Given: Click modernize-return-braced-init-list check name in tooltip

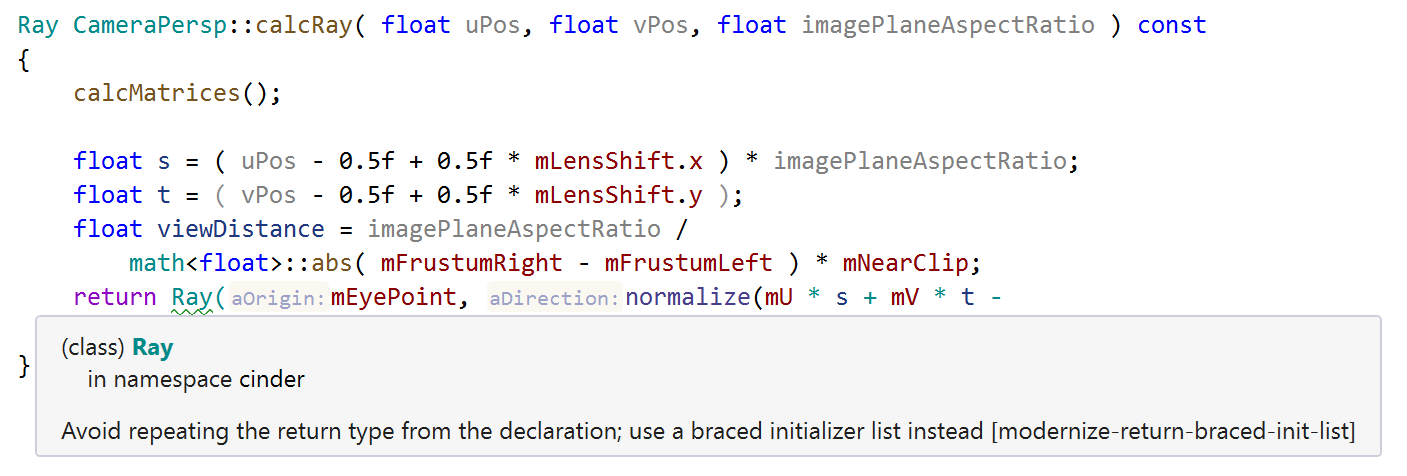Looking at the screenshot, I should [1176, 432].
